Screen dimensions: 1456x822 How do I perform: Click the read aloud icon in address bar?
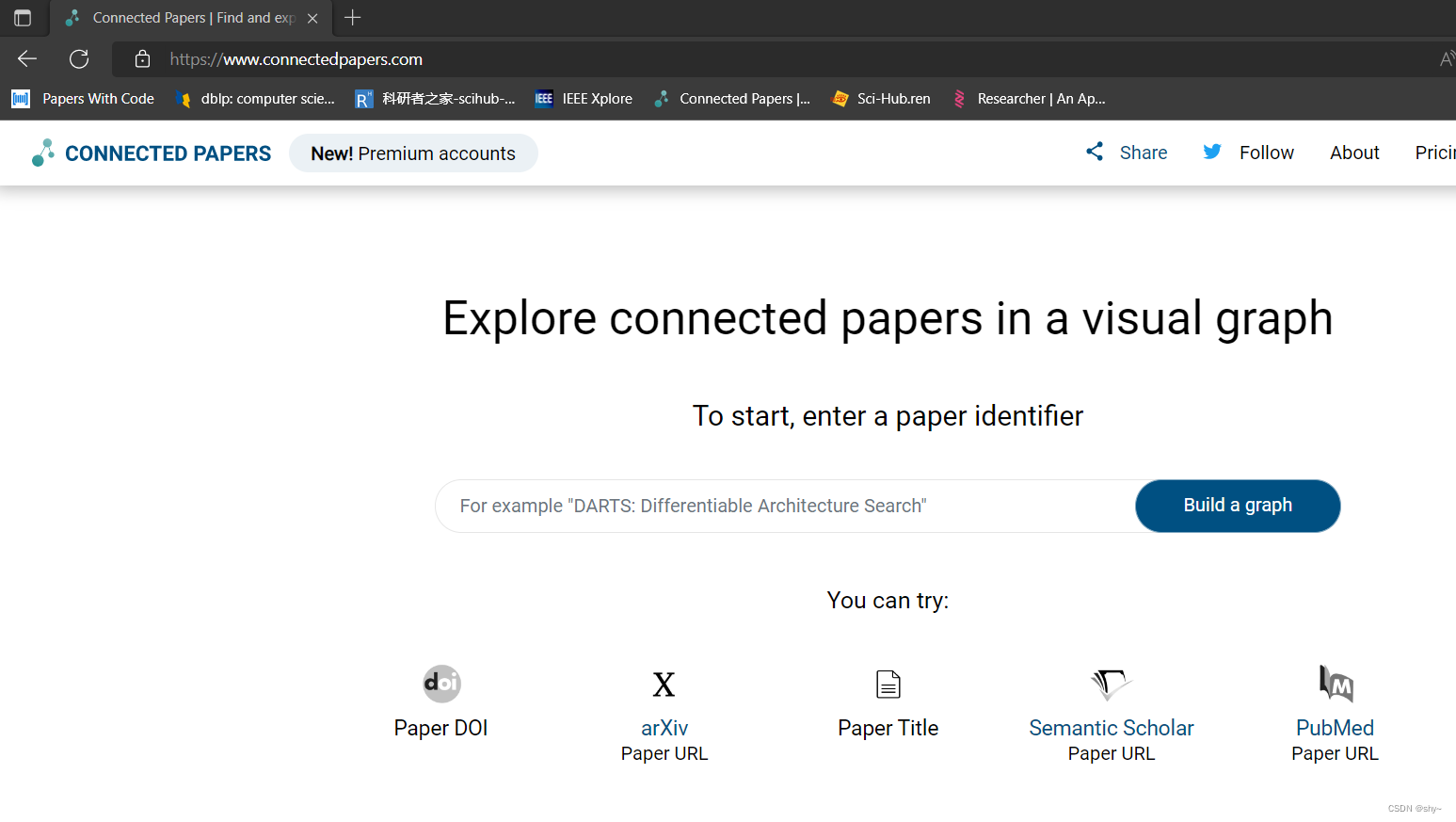pos(1447,59)
